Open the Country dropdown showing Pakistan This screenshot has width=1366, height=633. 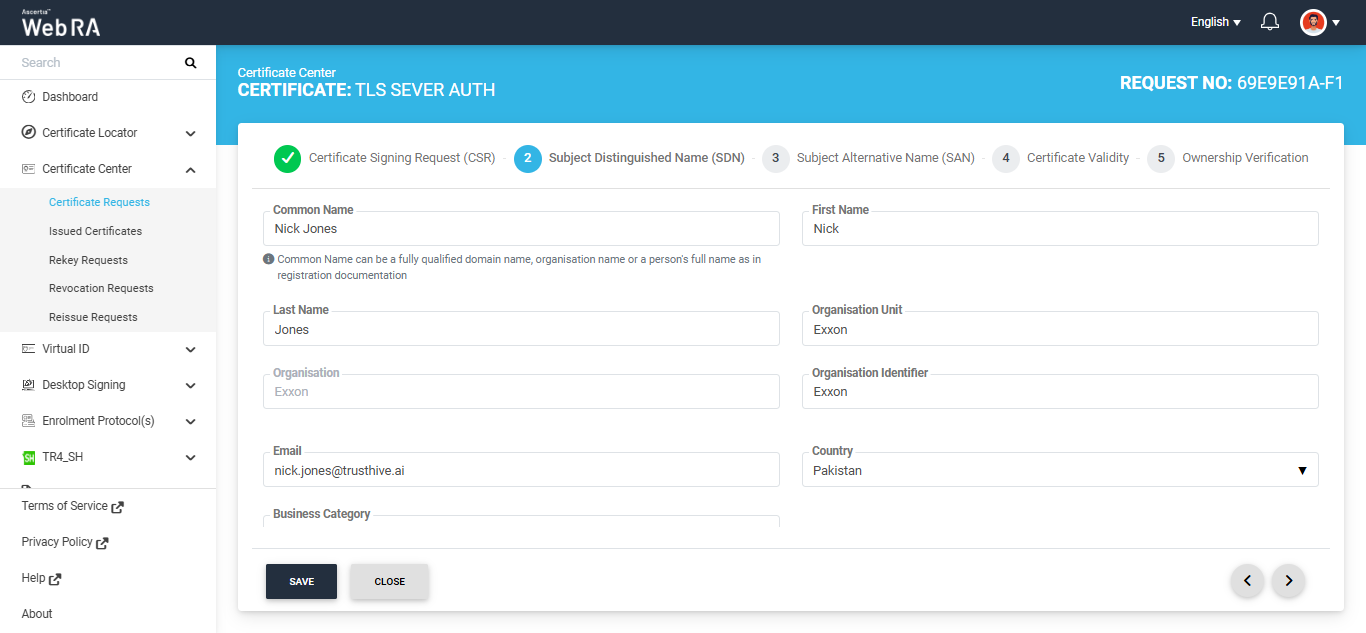coord(1060,470)
